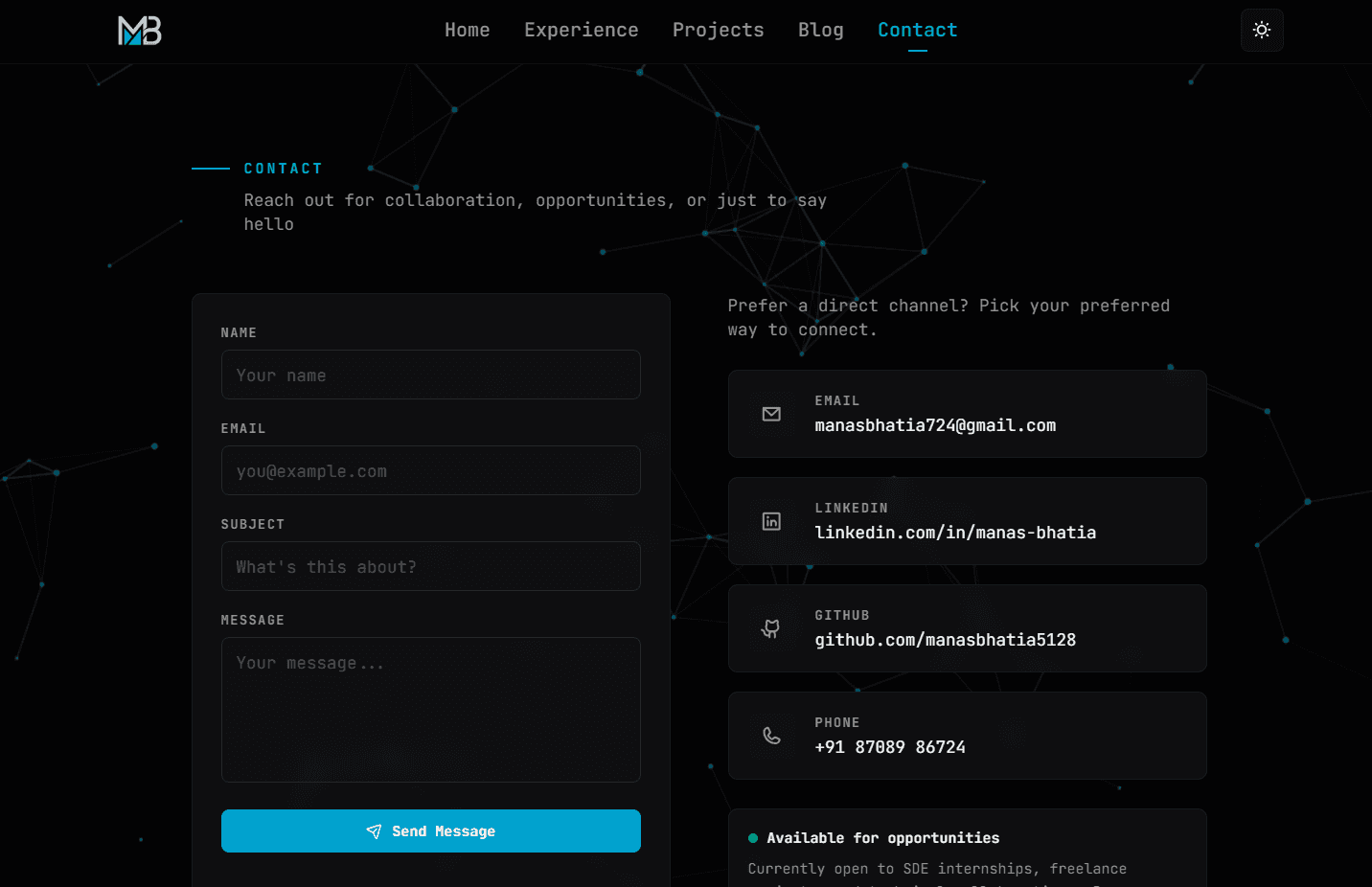Select the Contact nav item
This screenshot has width=1372, height=887.
918,30
